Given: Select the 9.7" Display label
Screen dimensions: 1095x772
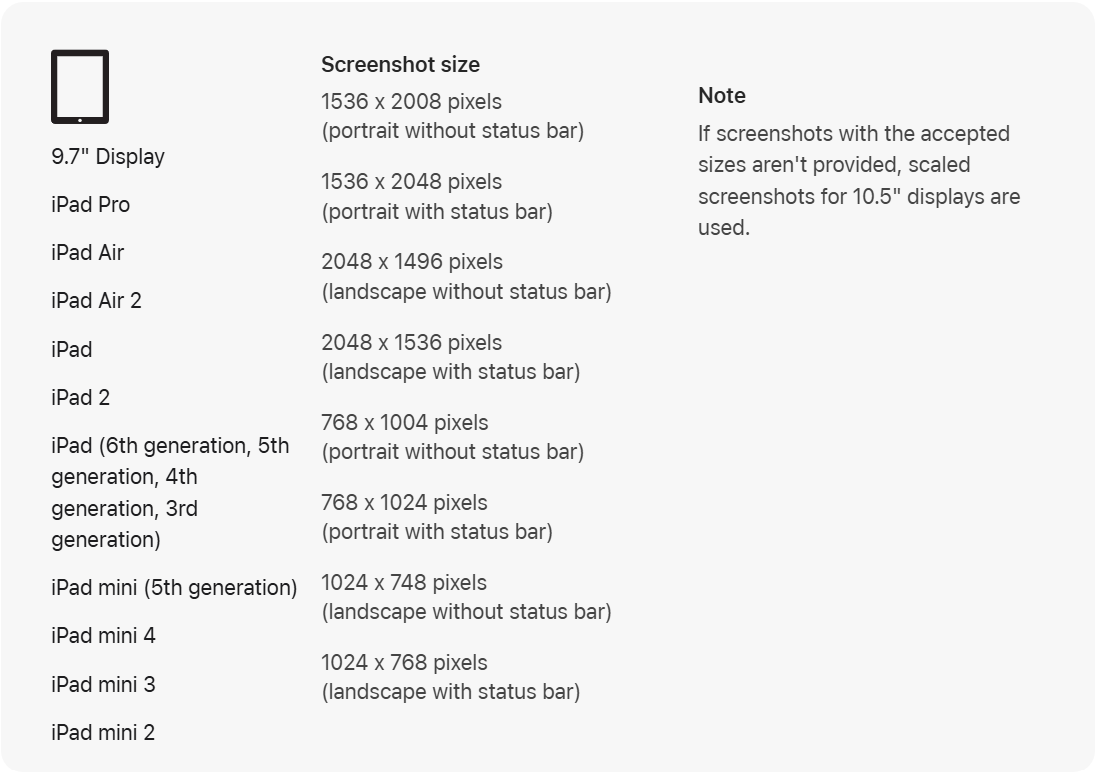Looking at the screenshot, I should [x=108, y=156].
